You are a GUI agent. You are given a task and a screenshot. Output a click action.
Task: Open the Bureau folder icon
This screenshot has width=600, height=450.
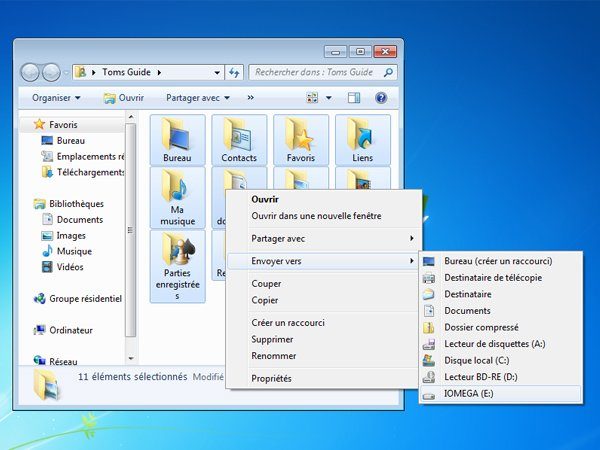178,140
